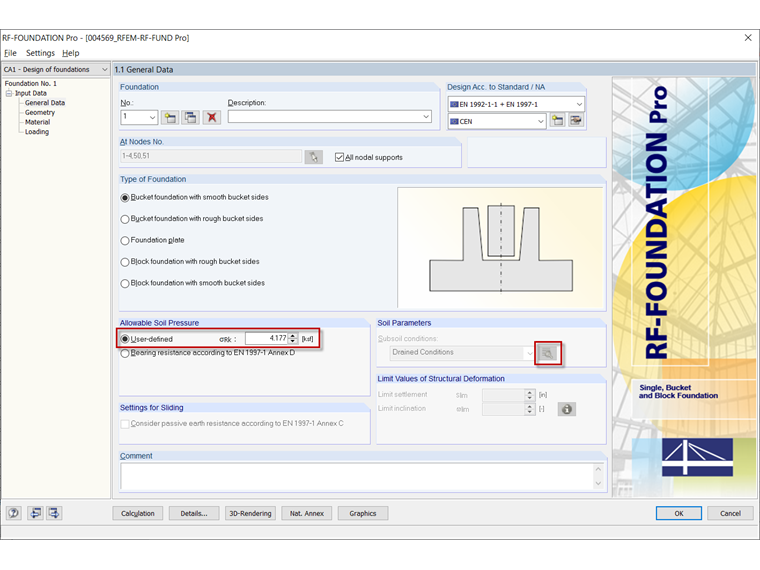Click the Limit inclination spinner arrows
Viewport: 760px width, 570px height.
point(530,409)
